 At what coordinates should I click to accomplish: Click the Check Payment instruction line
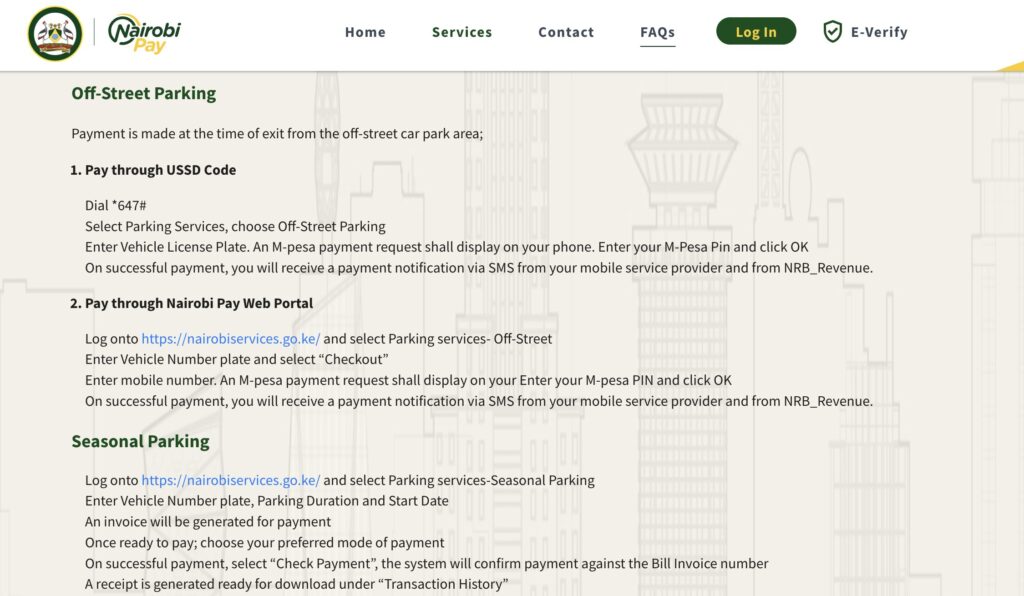[x=426, y=563]
